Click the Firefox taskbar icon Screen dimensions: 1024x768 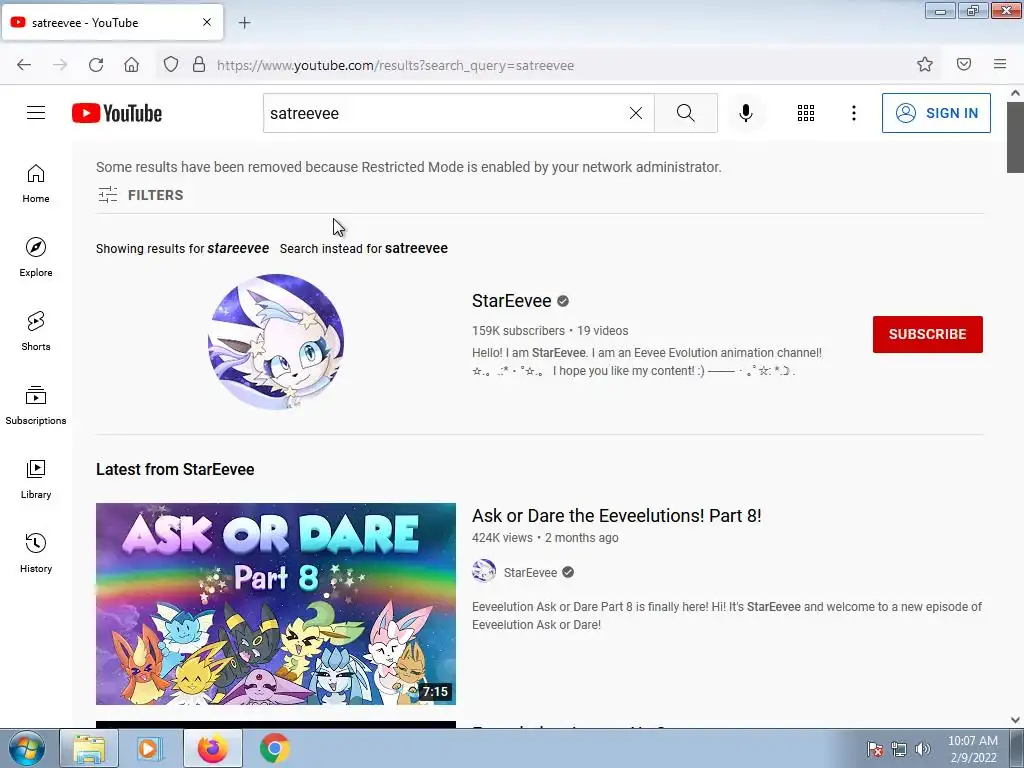coord(213,748)
